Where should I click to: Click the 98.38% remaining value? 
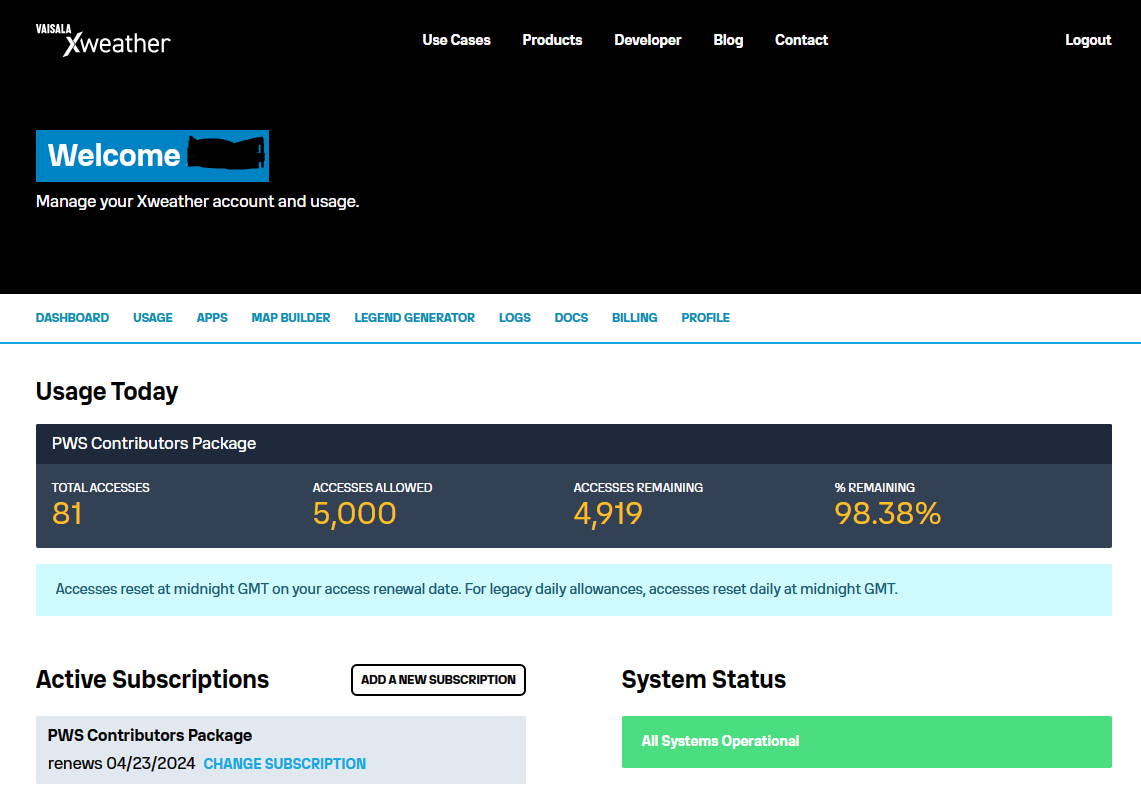(887, 514)
